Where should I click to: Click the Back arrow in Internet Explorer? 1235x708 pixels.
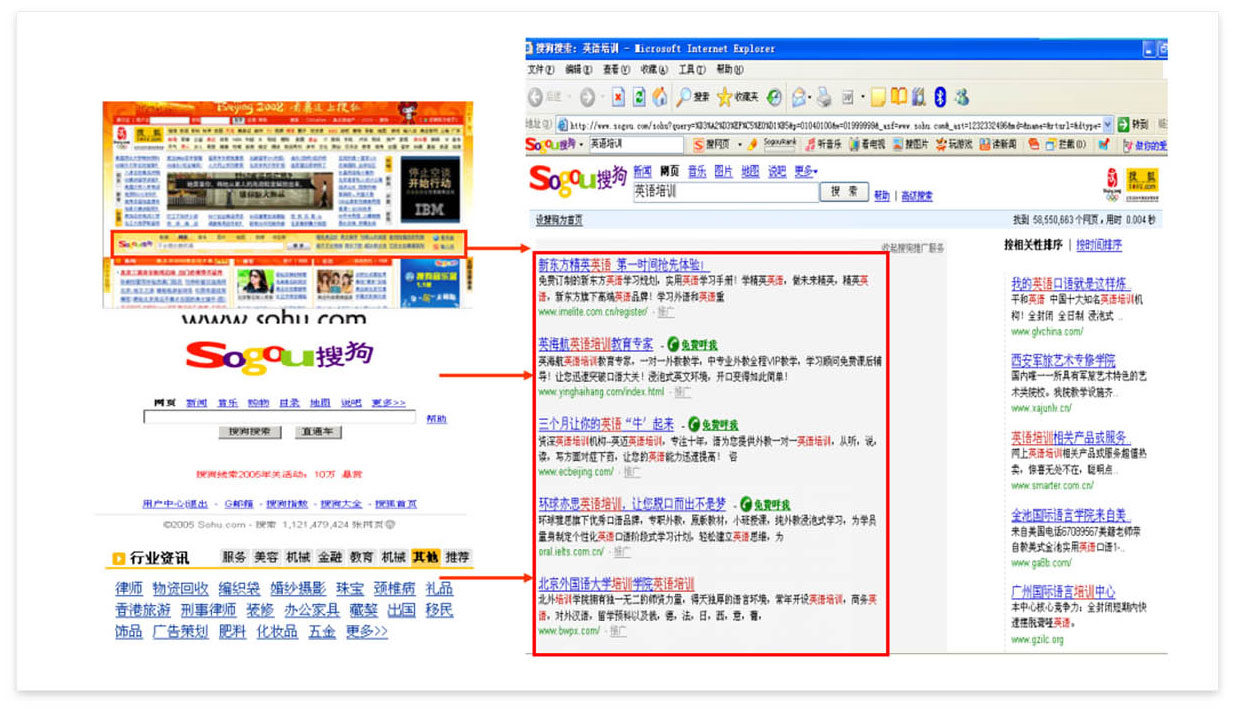[x=537, y=97]
